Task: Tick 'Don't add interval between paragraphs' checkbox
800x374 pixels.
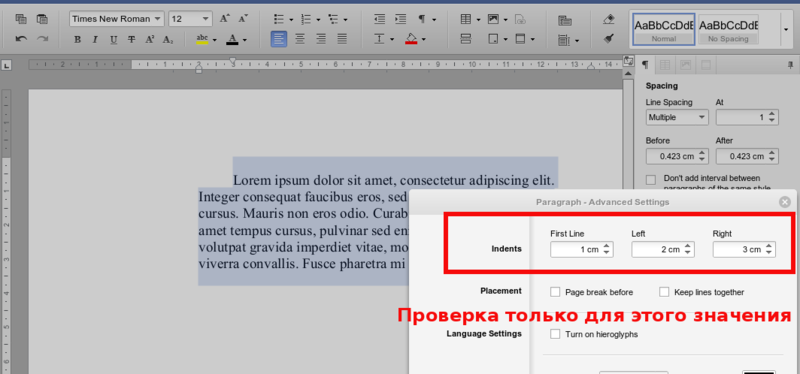Action: tap(651, 180)
